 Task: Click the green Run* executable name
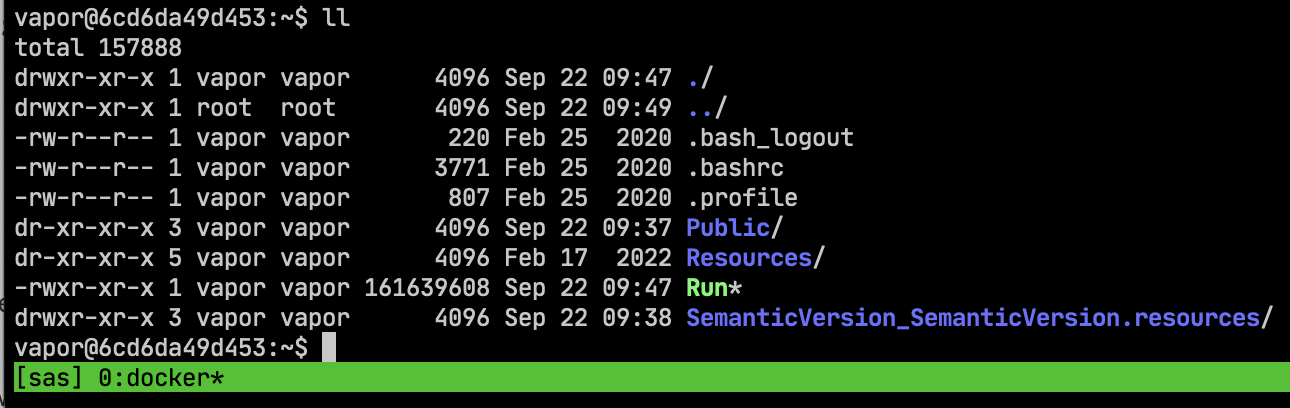[x=714, y=288]
